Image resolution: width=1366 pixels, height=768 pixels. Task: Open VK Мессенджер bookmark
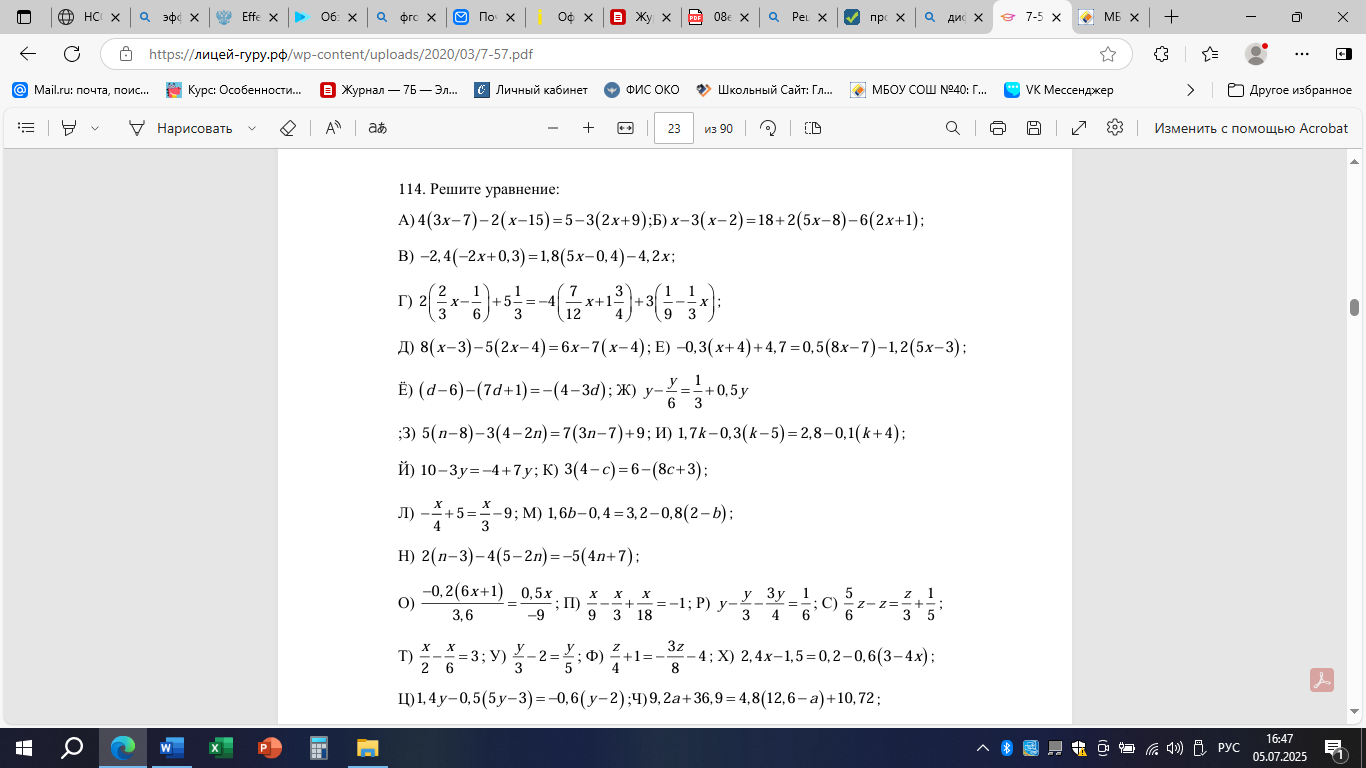click(1059, 90)
